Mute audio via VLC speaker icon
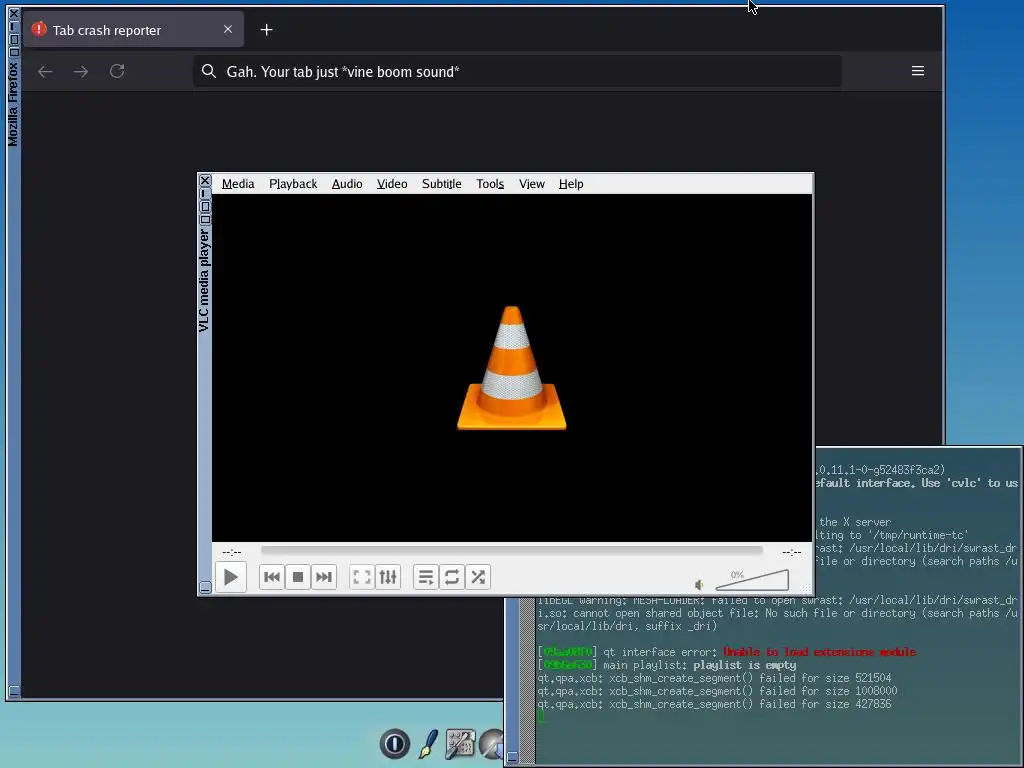The height and width of the screenshot is (768, 1024). coord(699,584)
